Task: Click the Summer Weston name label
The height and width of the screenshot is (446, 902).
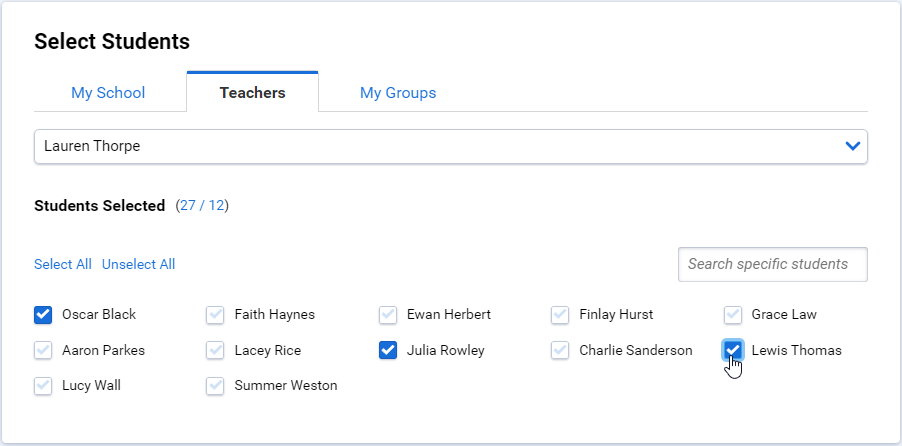Action: [x=286, y=386]
